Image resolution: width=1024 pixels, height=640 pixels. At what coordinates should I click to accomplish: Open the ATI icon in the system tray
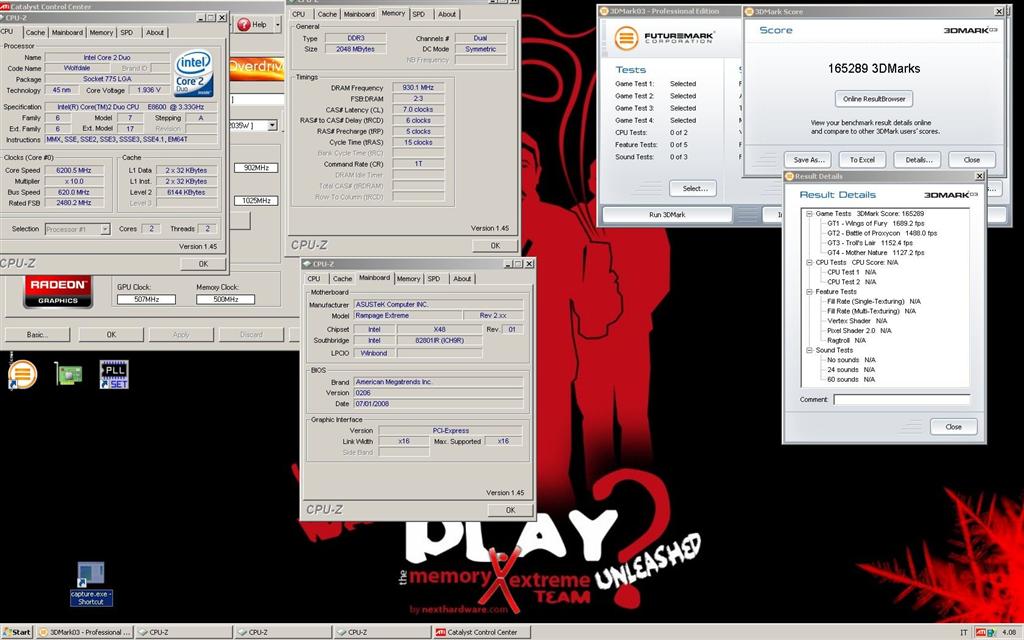click(981, 632)
